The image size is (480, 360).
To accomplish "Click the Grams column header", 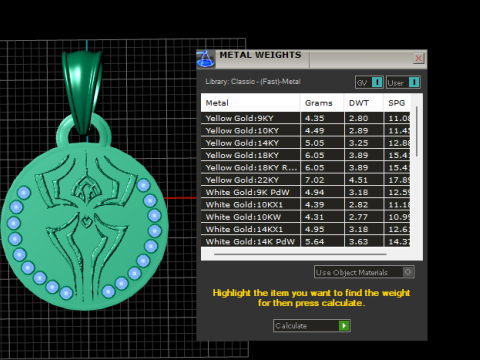I will click(x=322, y=103).
